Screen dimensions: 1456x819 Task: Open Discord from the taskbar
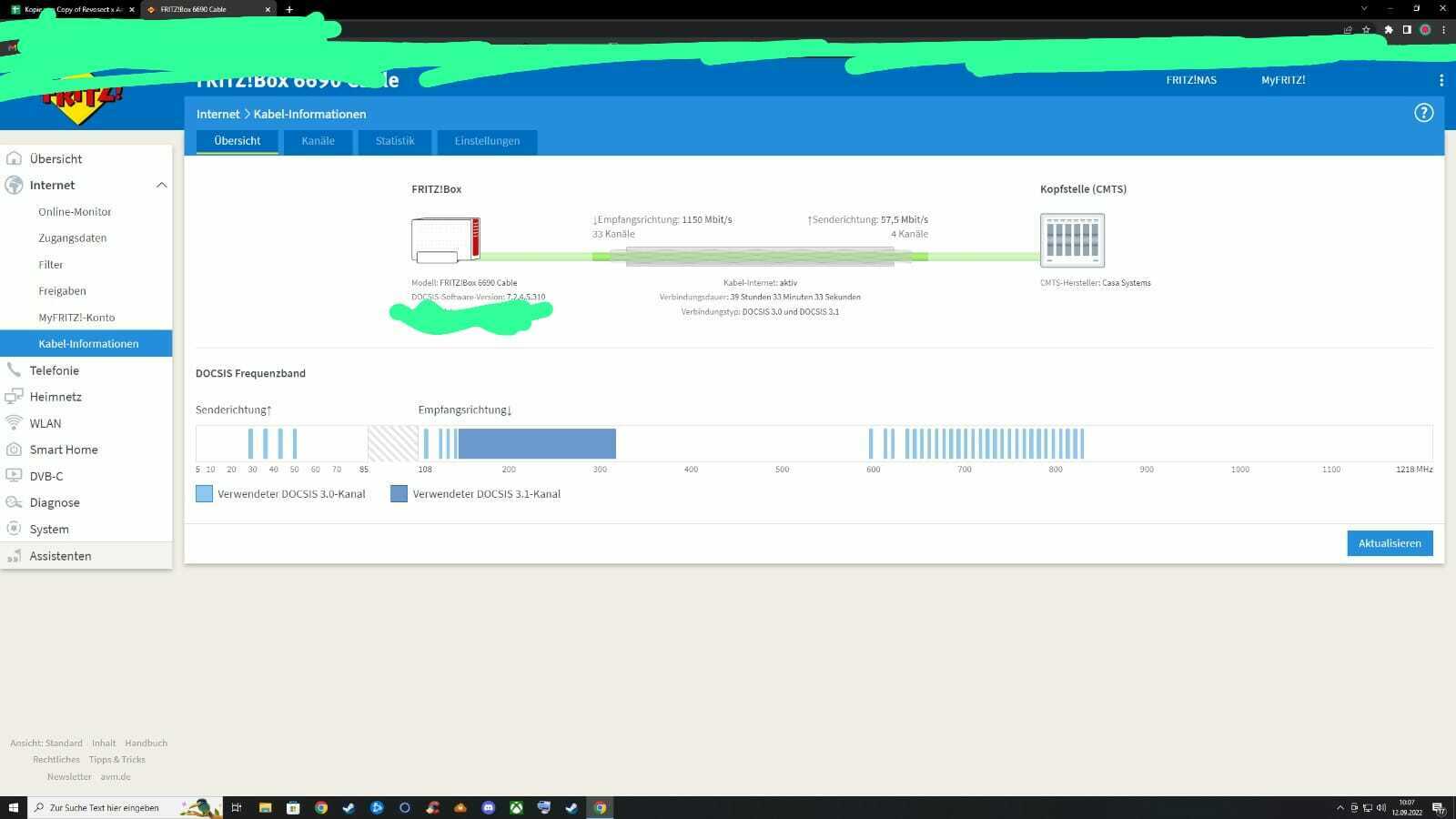click(488, 807)
